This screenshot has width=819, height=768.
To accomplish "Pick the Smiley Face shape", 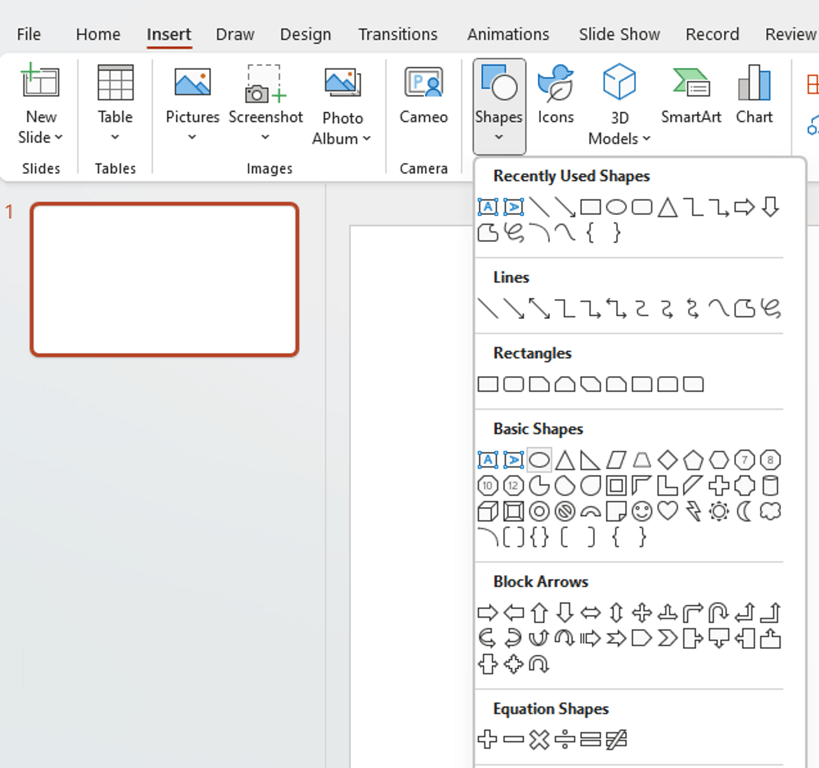I will [x=642, y=511].
